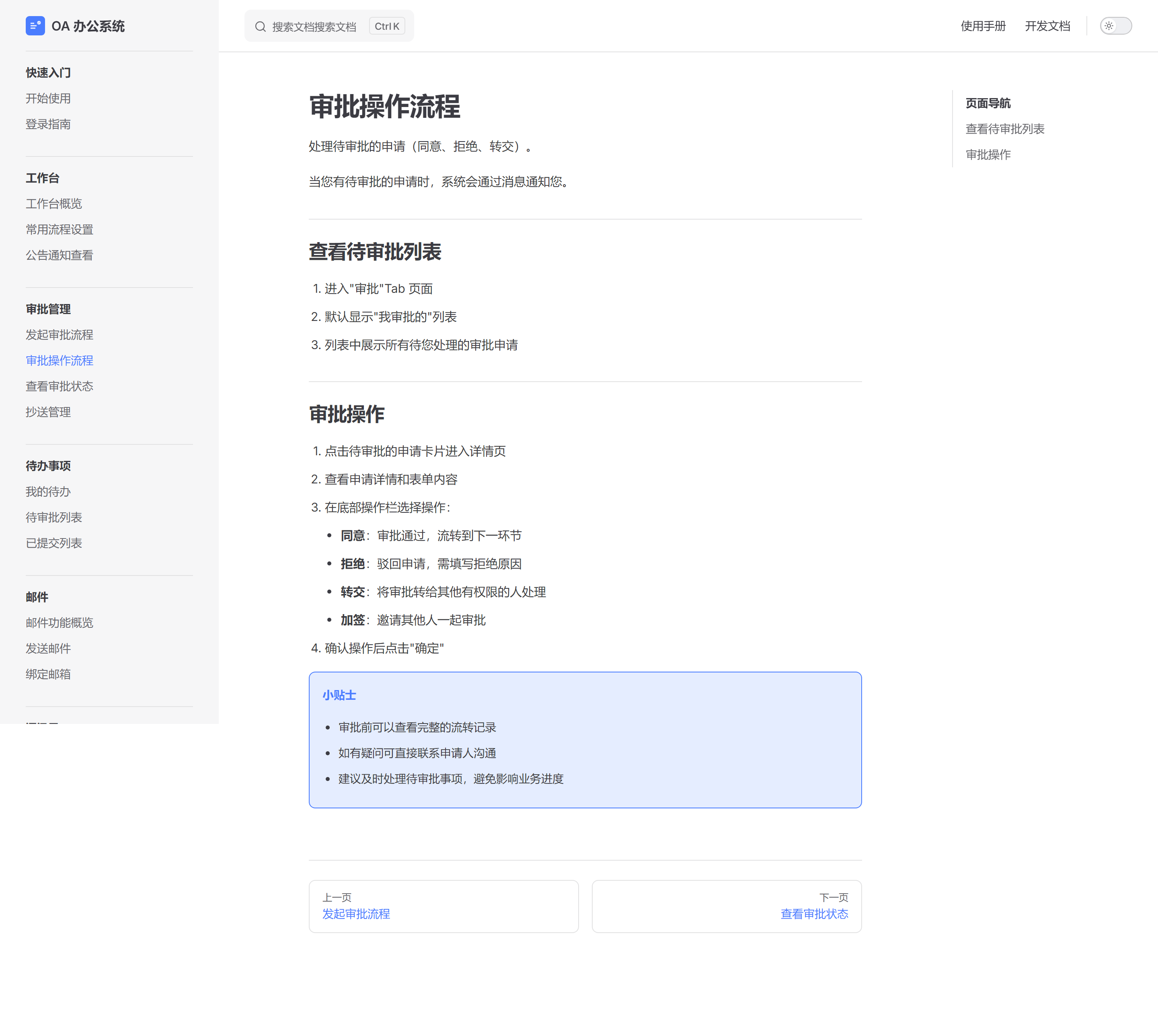Click the 审批管理 sidebar group title
The width and height of the screenshot is (1158, 1036).
coord(48,308)
